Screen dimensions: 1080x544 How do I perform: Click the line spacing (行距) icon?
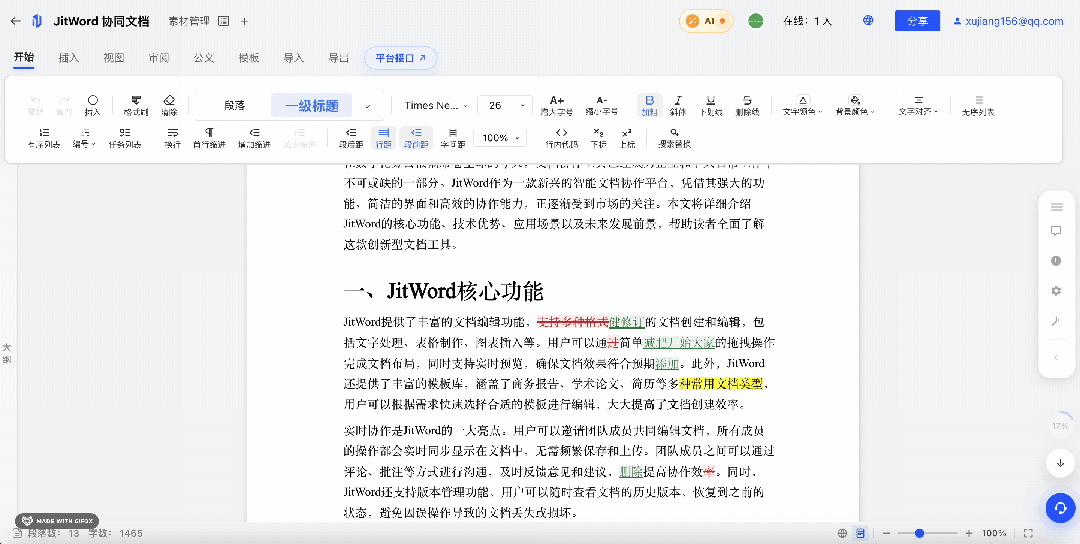click(384, 138)
